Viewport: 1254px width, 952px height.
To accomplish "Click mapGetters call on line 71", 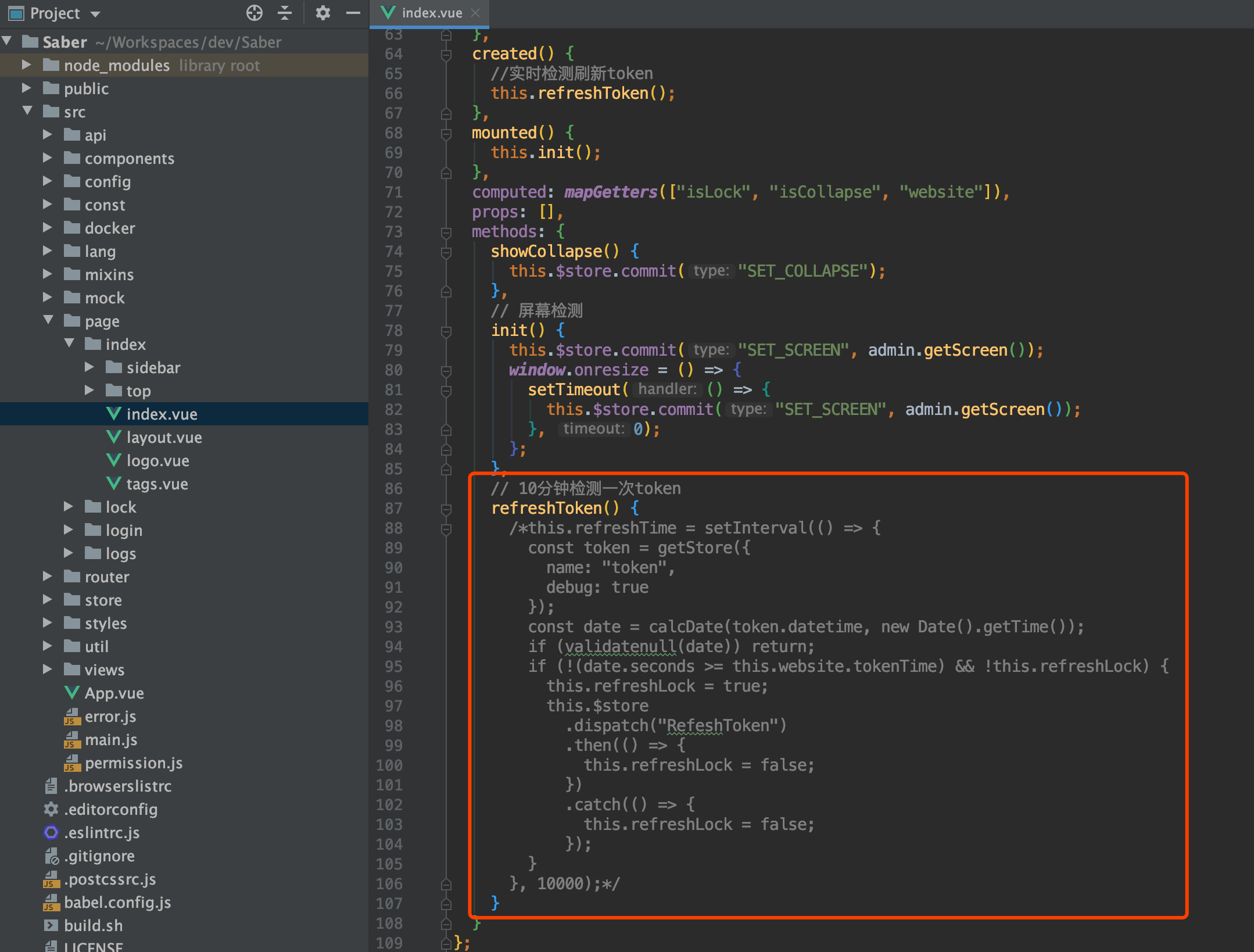I will tap(611, 192).
